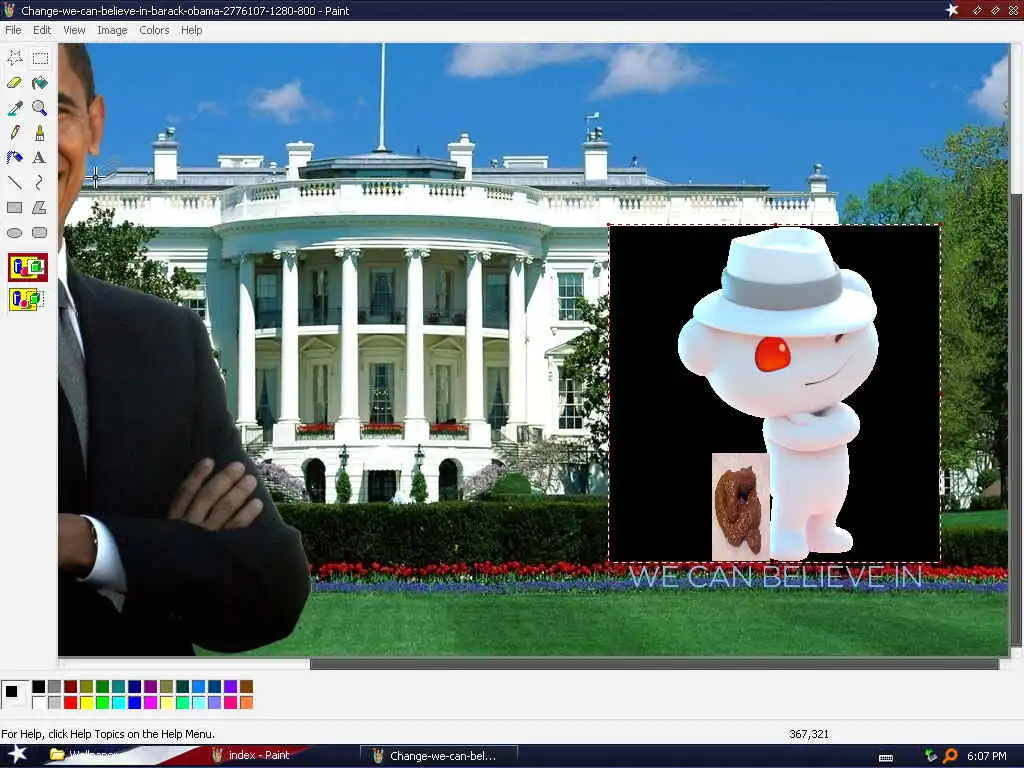Pick the black color swatch
This screenshot has height=768, width=1024.
click(39, 686)
